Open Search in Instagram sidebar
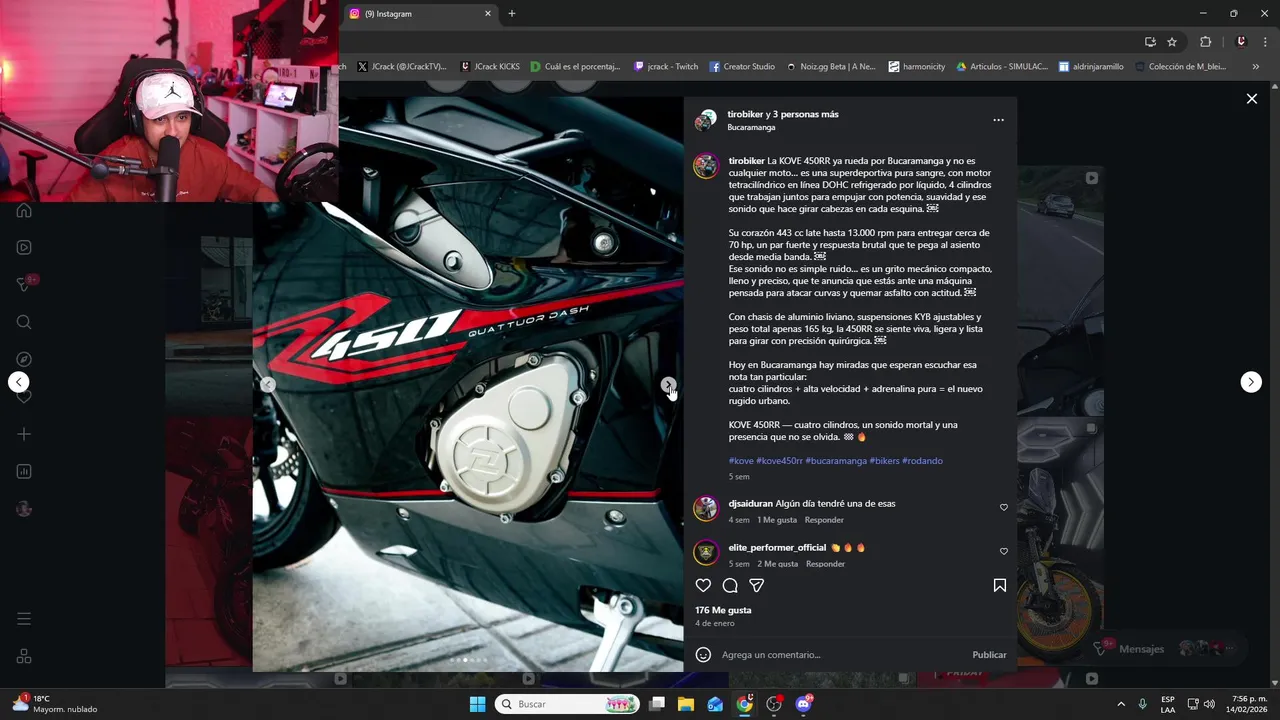Viewport: 1280px width, 720px height. coord(24,322)
